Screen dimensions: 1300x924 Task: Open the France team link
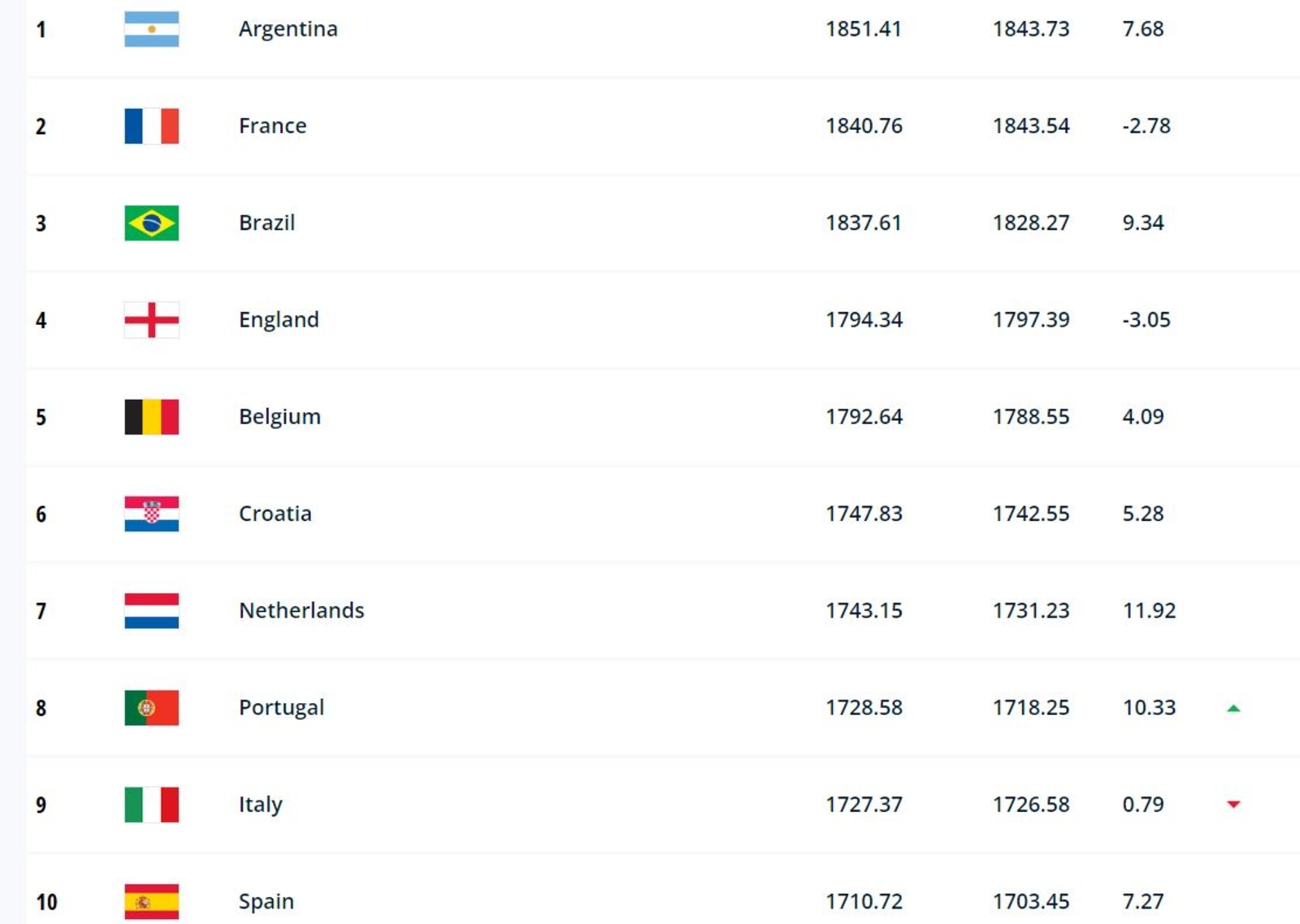[273, 126]
